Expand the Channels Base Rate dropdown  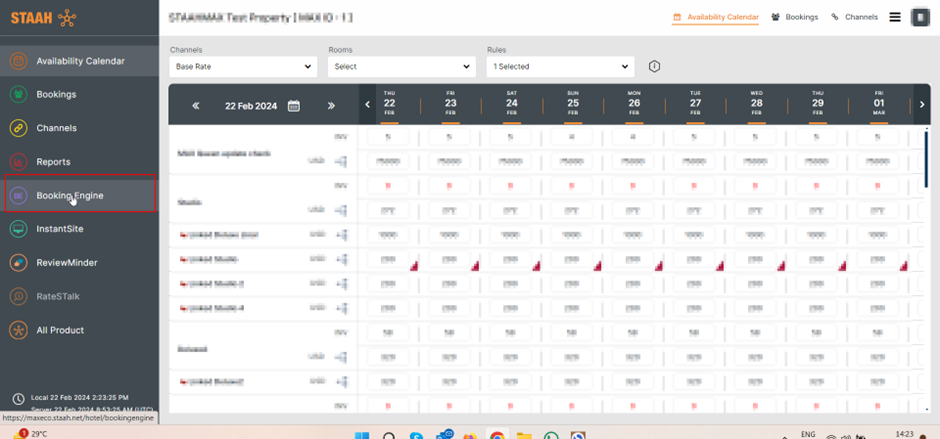pyautogui.click(x=243, y=67)
